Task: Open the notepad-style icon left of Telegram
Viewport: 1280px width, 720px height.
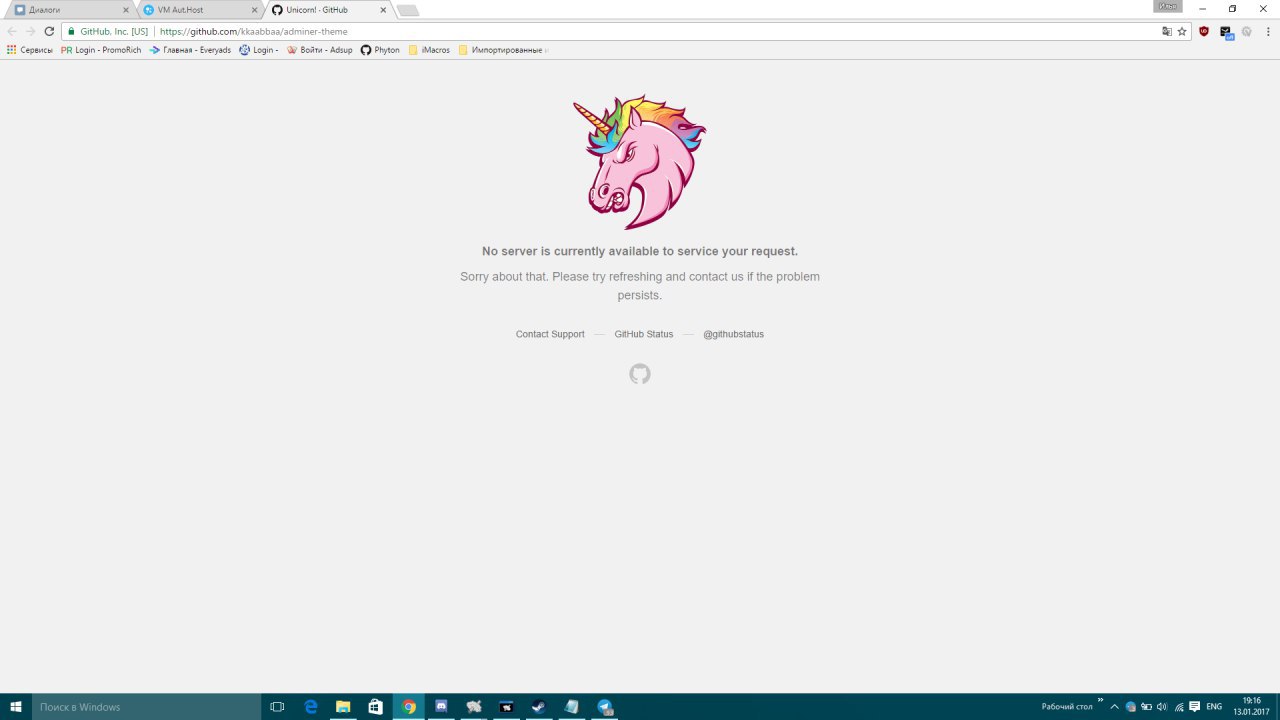Action: pyautogui.click(x=572, y=706)
